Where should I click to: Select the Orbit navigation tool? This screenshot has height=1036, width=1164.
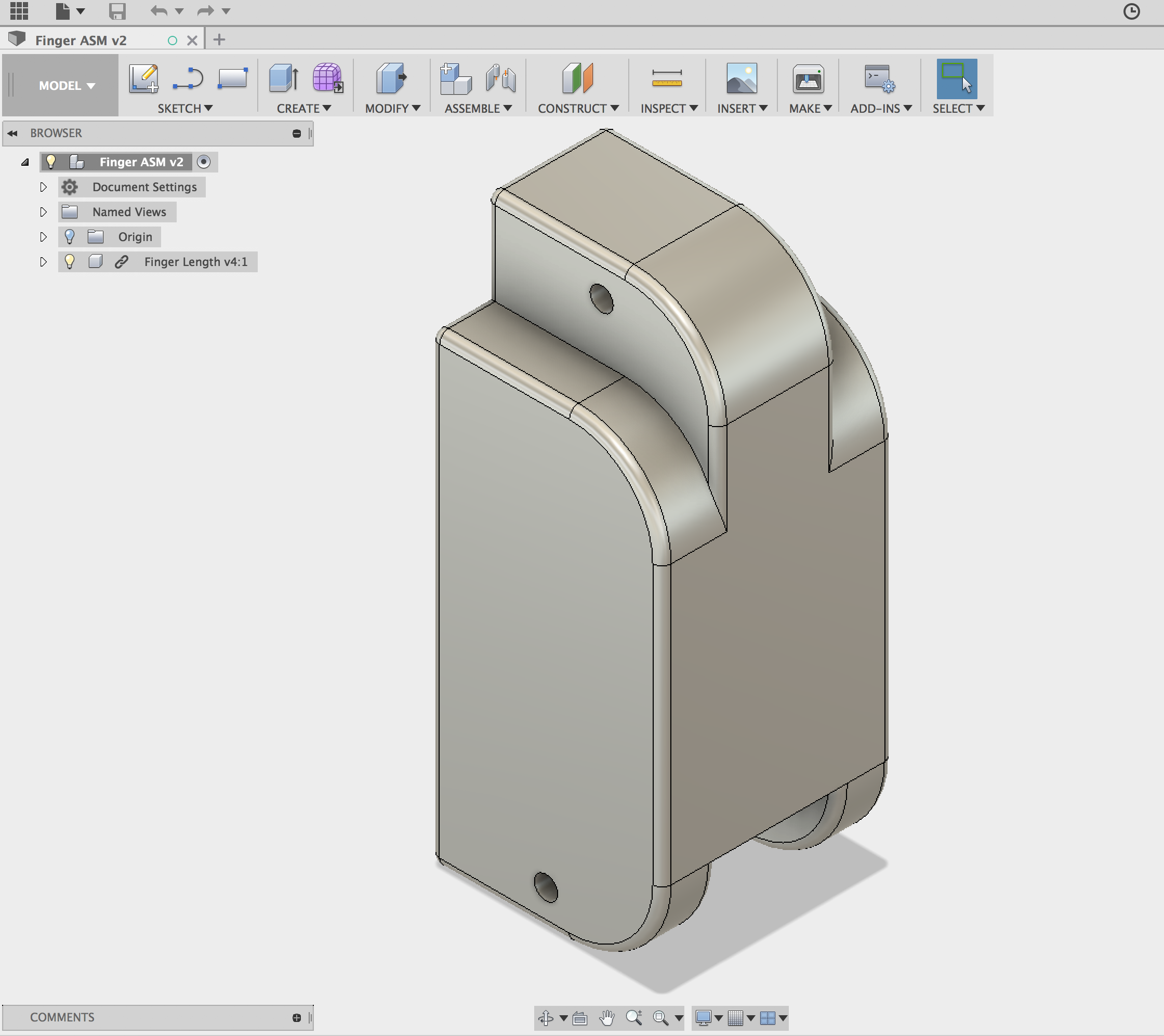[546, 1018]
